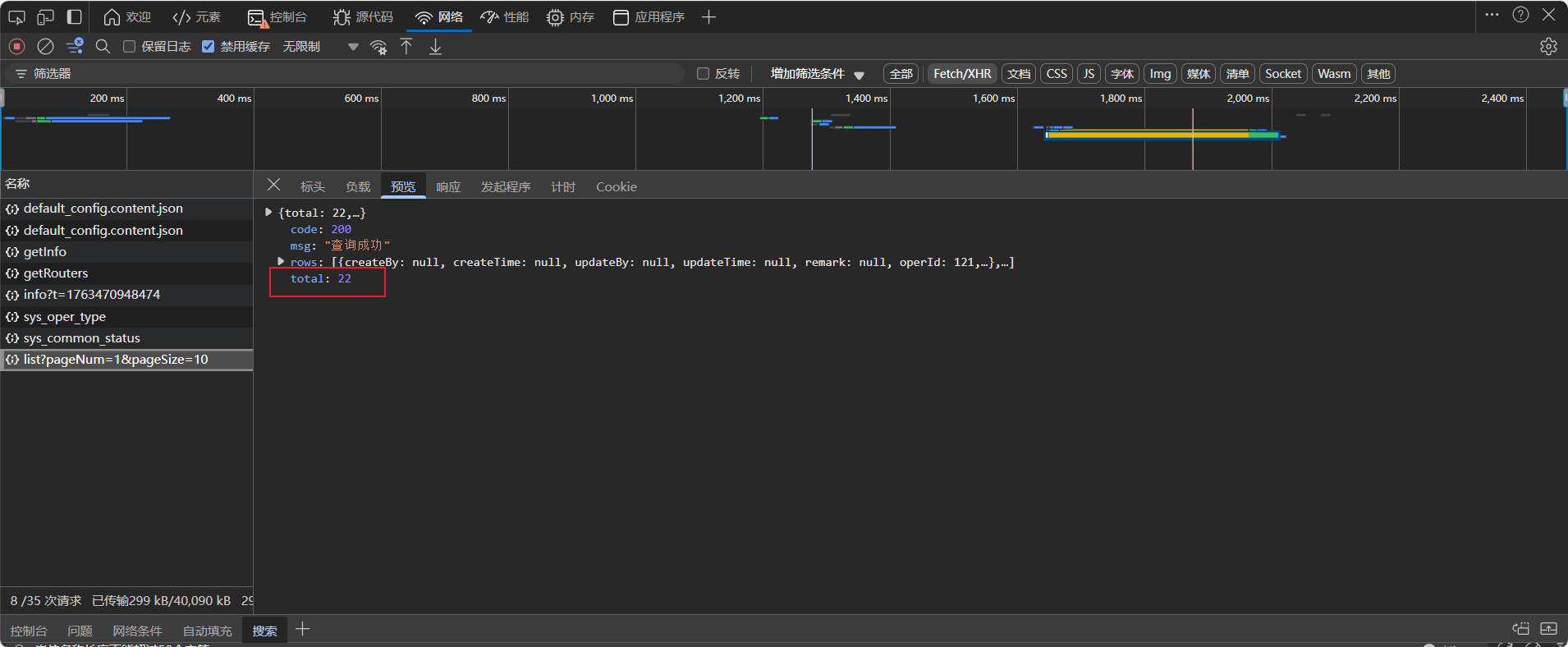Viewport: 1568px width, 647px height.
Task: Select the sys_common_status request
Action: 126,337
